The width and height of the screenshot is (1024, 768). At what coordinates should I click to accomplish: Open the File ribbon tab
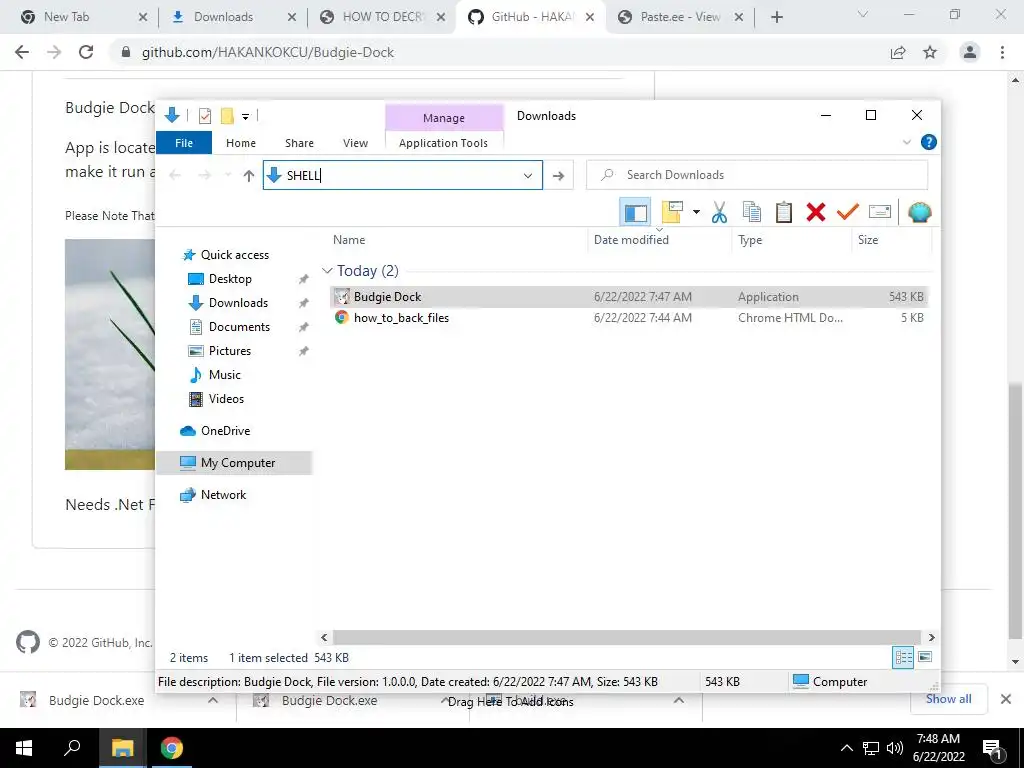pyautogui.click(x=184, y=142)
